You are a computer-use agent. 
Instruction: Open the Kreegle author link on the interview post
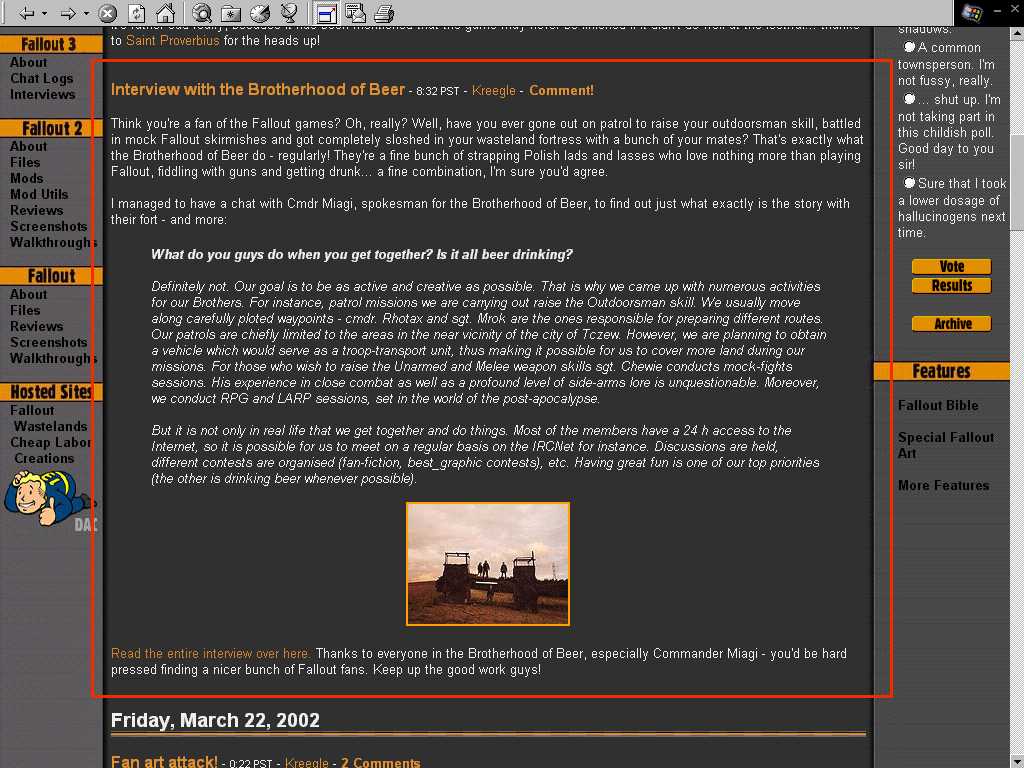tap(494, 91)
